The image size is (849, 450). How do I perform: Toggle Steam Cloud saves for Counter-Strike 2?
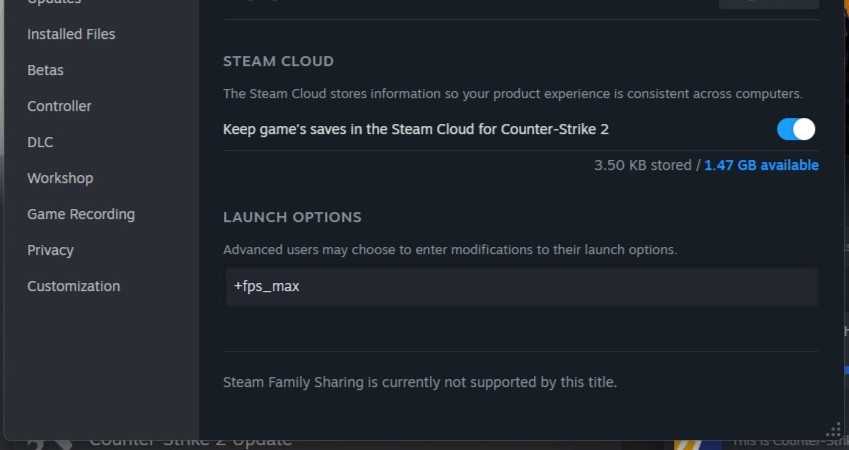pyautogui.click(x=796, y=129)
